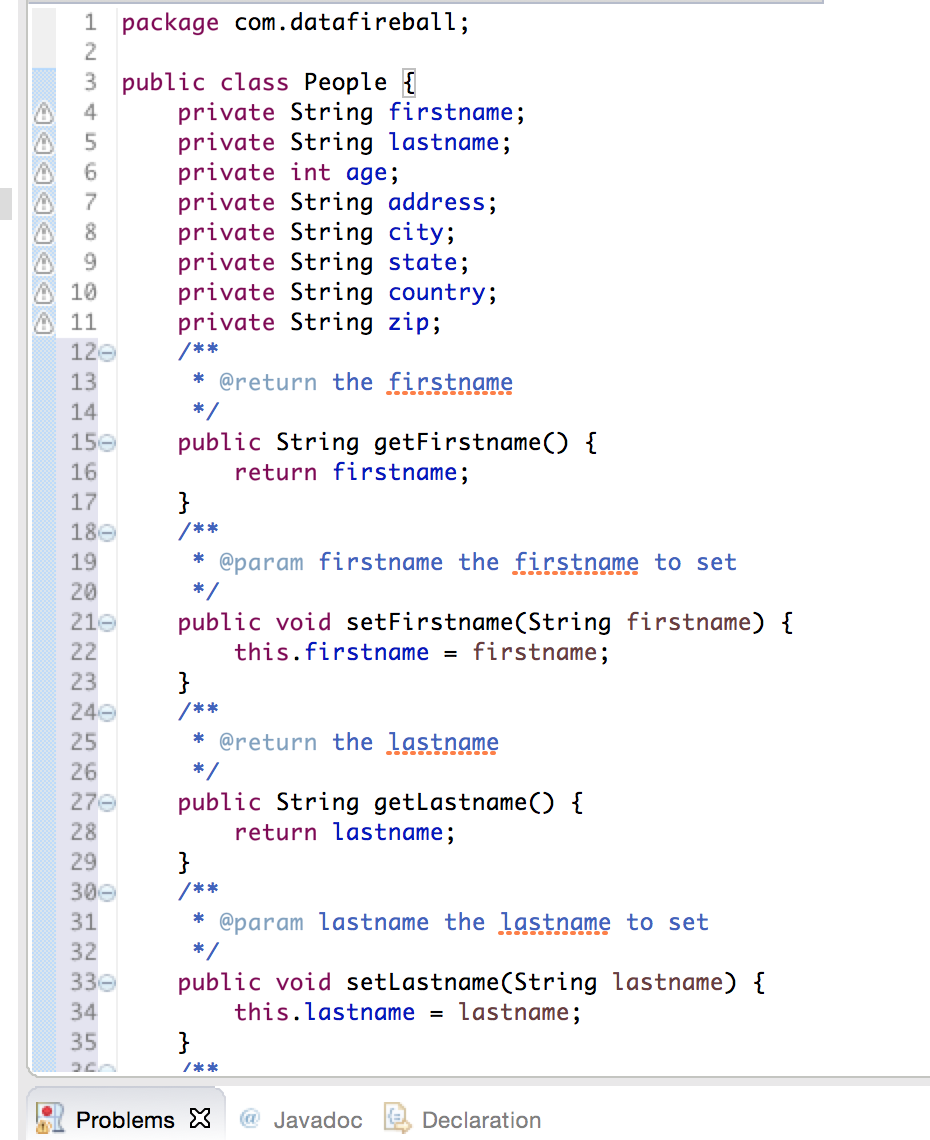Close the Problems view tab
930x1140 pixels.
coord(200,1117)
